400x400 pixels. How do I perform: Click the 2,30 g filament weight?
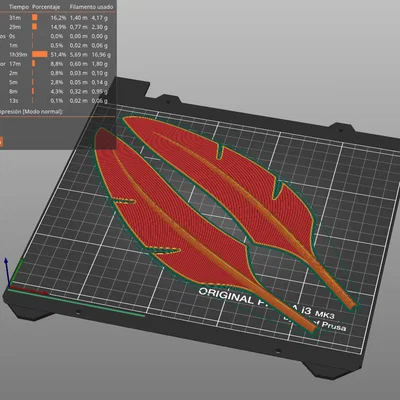pyautogui.click(x=99, y=27)
